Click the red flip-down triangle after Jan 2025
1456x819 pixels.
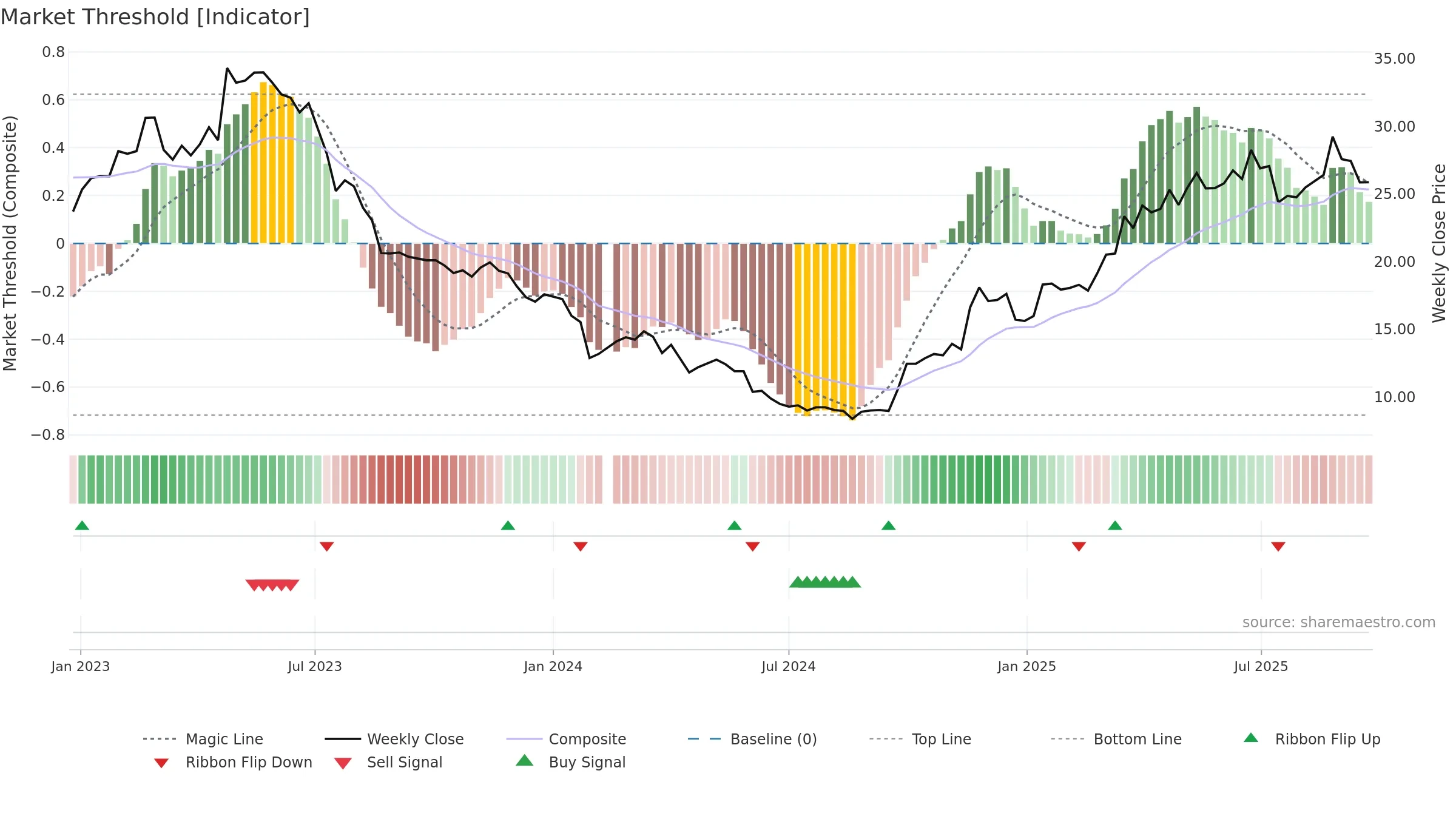(1078, 547)
